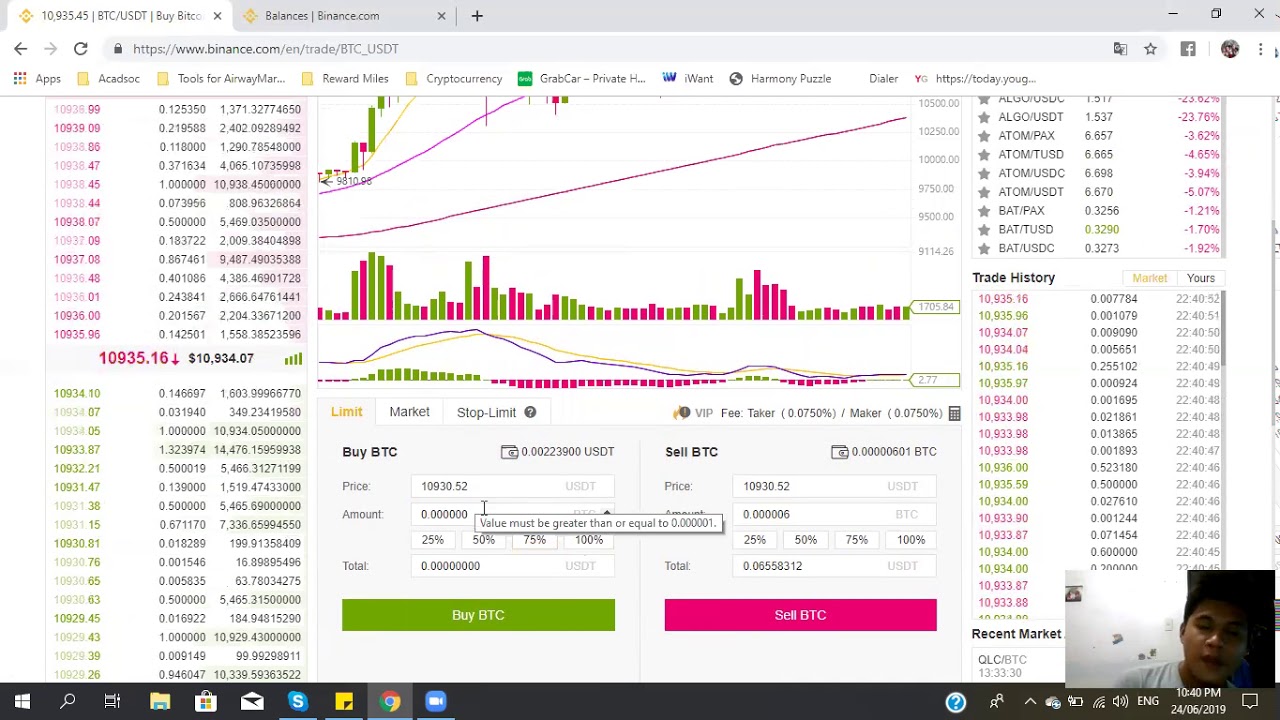Open Chrome profile avatar
The image size is (1280, 720).
(x=1230, y=49)
